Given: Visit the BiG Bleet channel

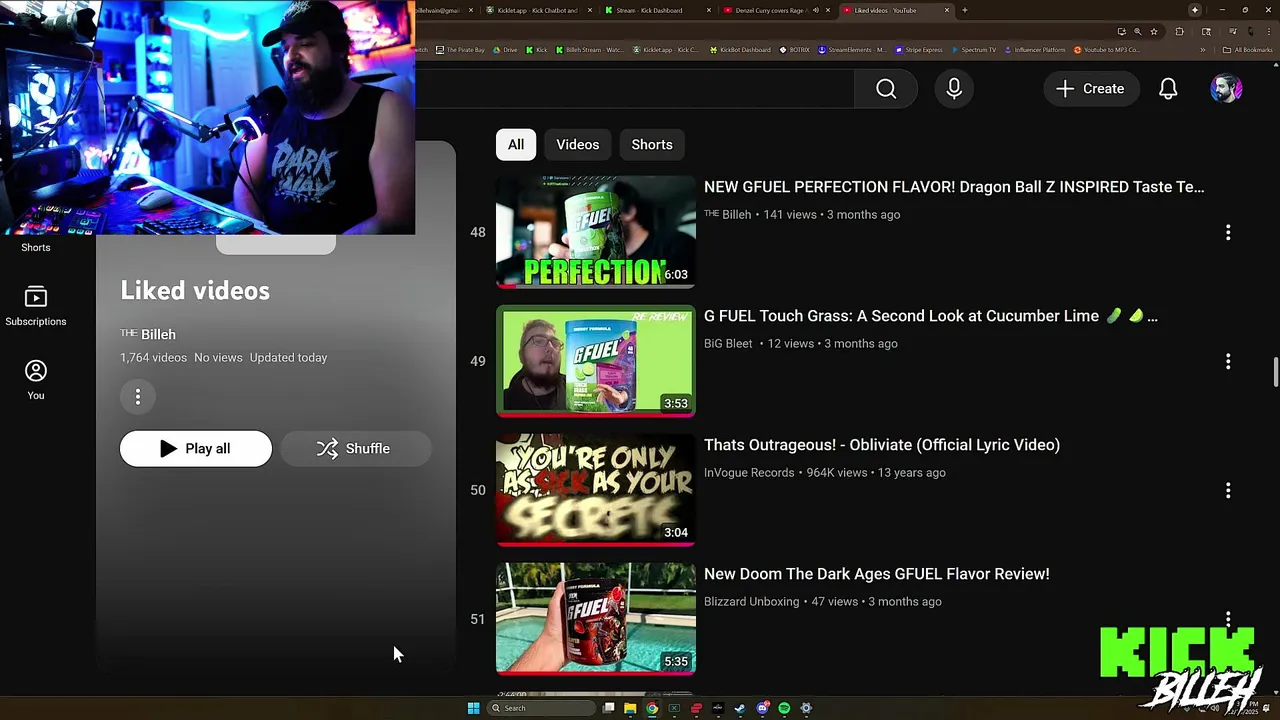Looking at the screenshot, I should coord(728,344).
